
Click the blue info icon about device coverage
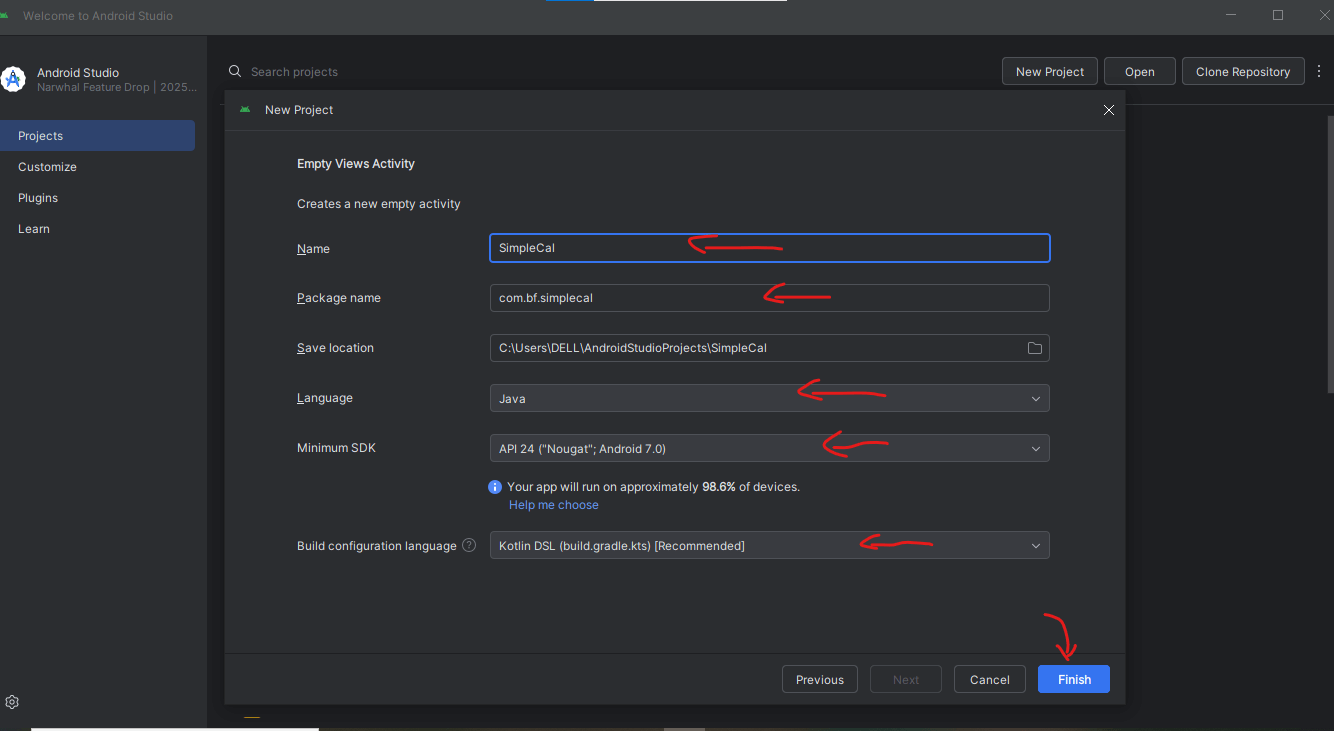(494, 487)
